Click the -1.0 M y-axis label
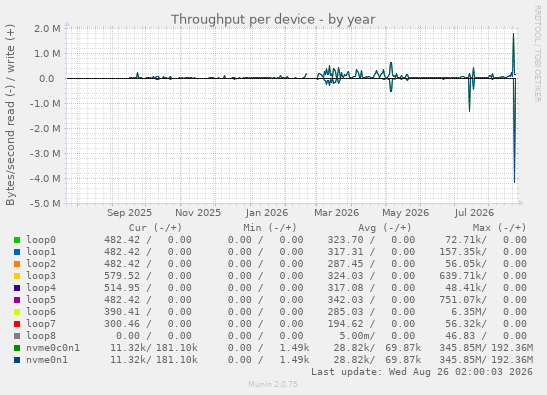The height and width of the screenshot is (395, 547). (x=45, y=104)
